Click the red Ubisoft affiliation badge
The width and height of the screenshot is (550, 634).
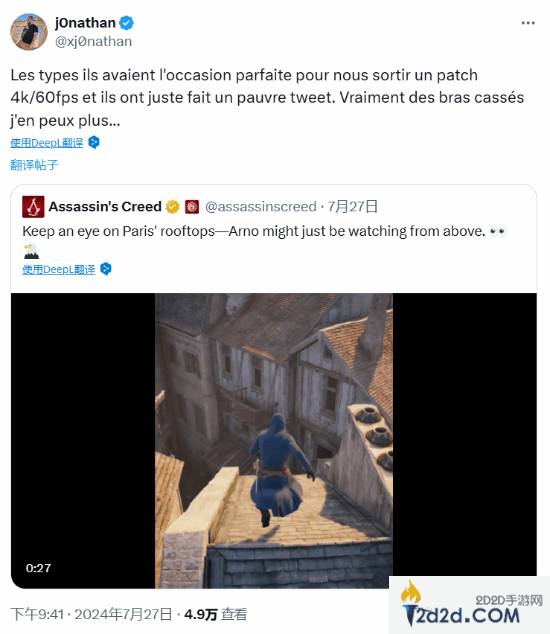pyautogui.click(x=192, y=207)
